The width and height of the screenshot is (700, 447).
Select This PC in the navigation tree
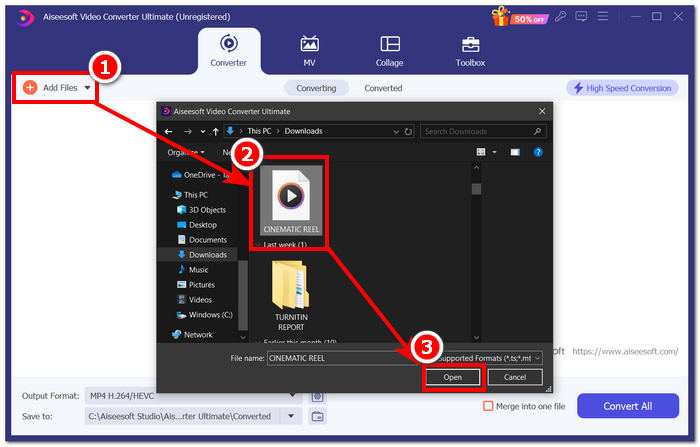pos(190,195)
